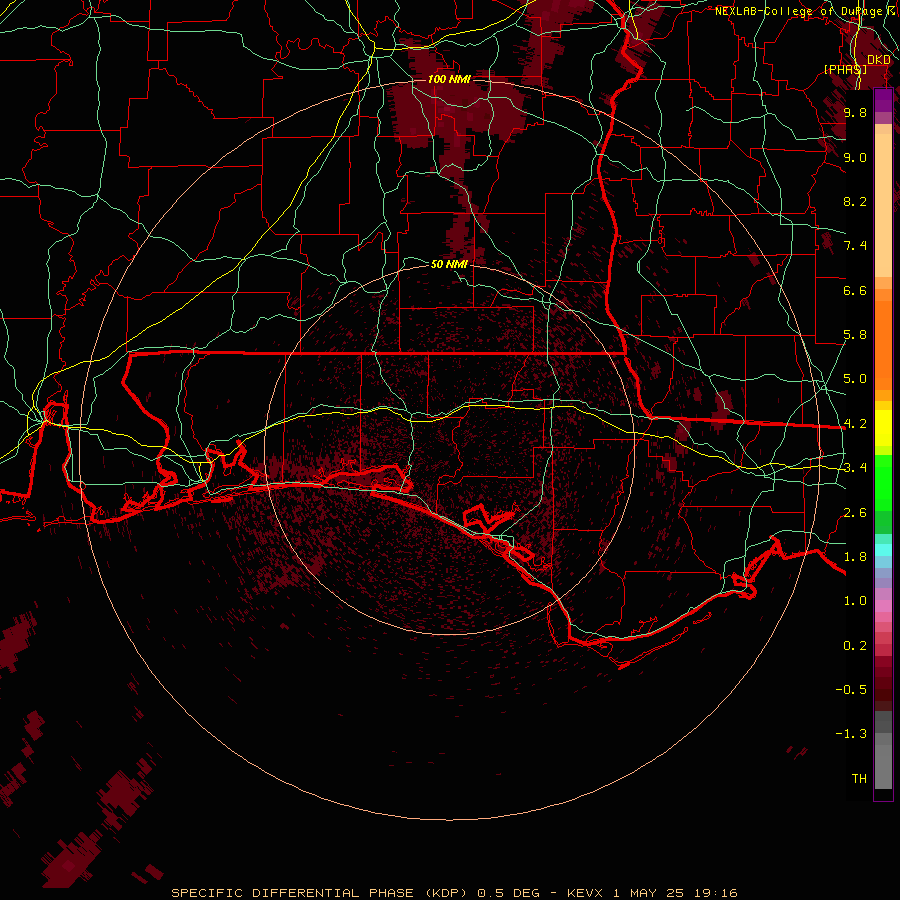Click the 9.8 scale value
The image size is (900, 900).
pos(855,112)
